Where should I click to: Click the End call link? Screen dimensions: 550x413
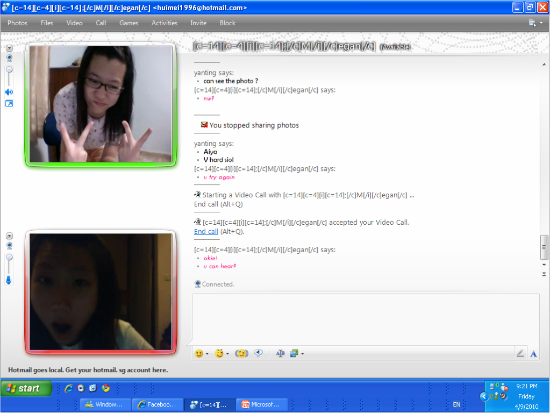click(x=206, y=232)
